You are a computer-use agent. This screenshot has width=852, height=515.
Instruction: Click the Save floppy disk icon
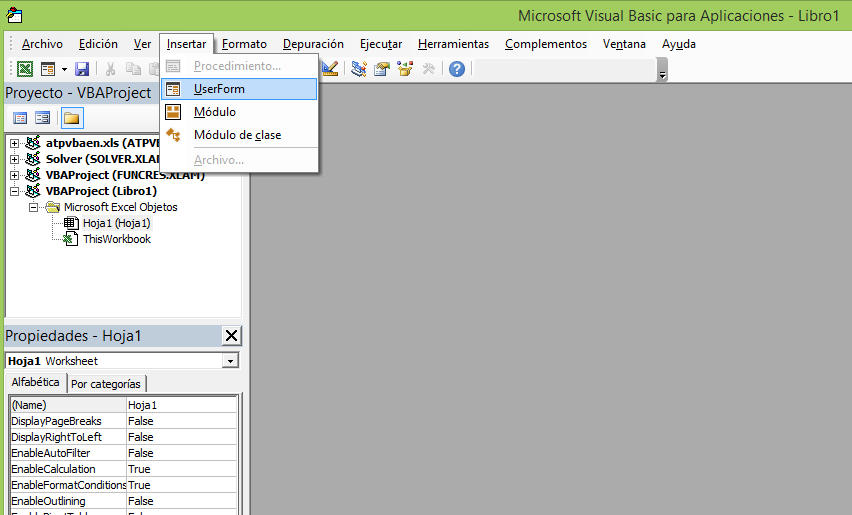[x=82, y=68]
